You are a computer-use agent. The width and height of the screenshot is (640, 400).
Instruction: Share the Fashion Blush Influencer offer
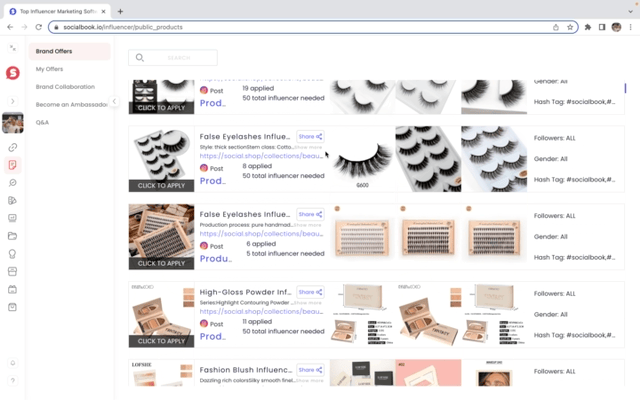(x=310, y=370)
